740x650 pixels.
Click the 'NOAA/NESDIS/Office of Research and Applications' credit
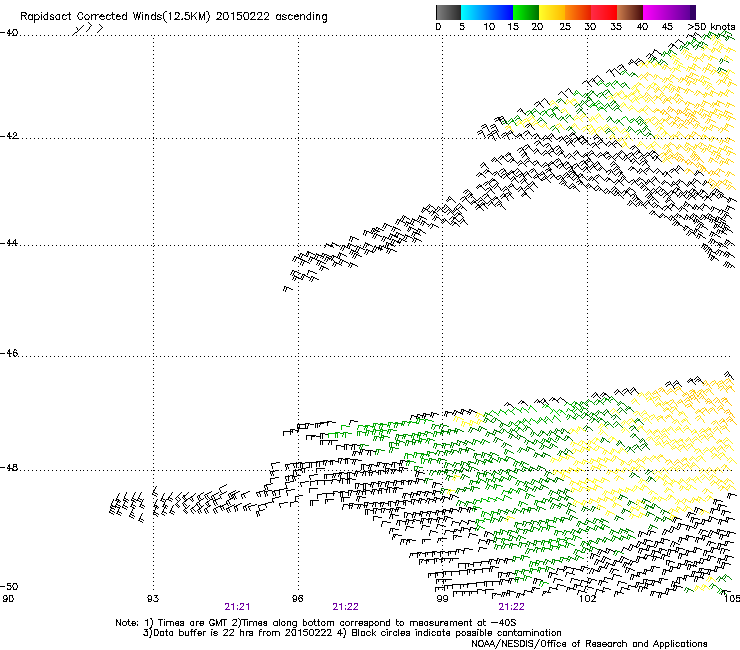pyautogui.click(x=589, y=644)
